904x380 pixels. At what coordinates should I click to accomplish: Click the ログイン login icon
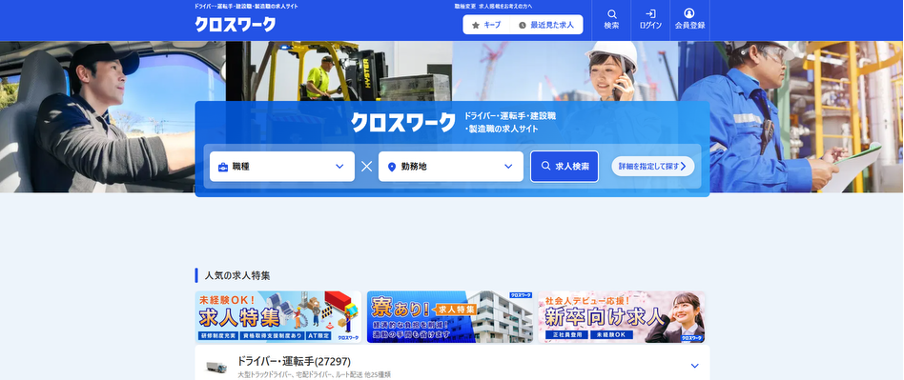(x=650, y=20)
